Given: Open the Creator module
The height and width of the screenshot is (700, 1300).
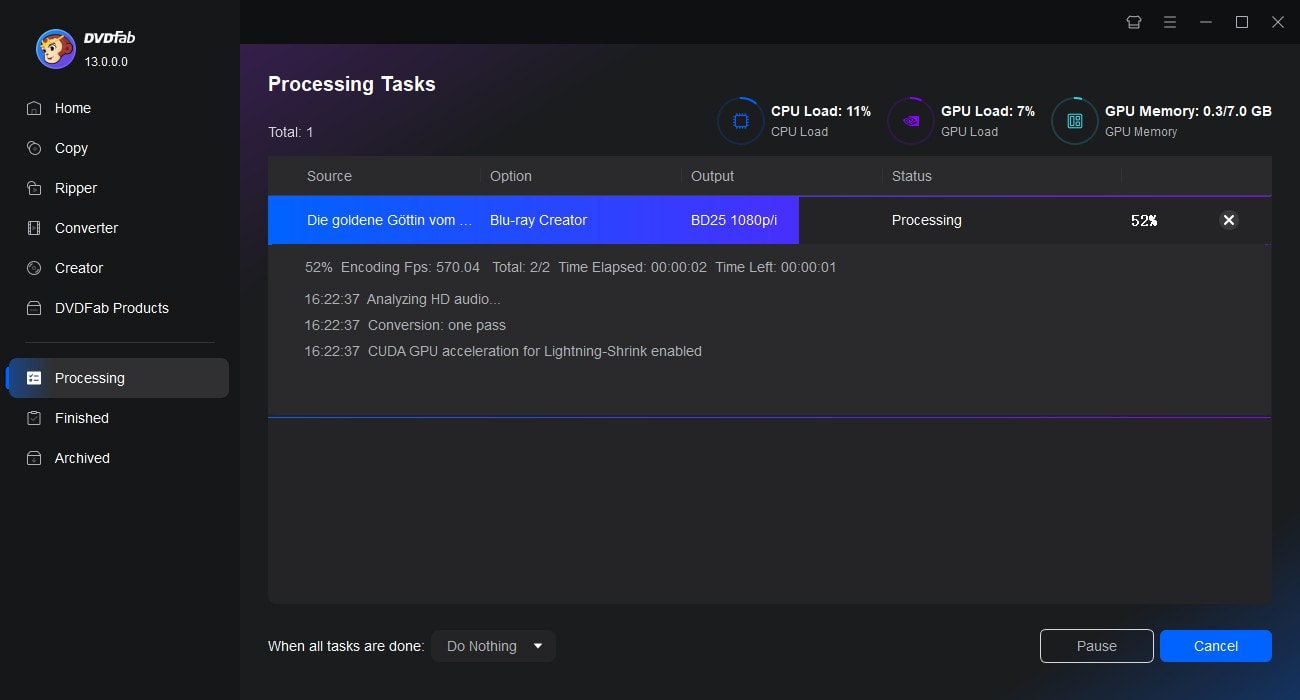Looking at the screenshot, I should coord(77,268).
